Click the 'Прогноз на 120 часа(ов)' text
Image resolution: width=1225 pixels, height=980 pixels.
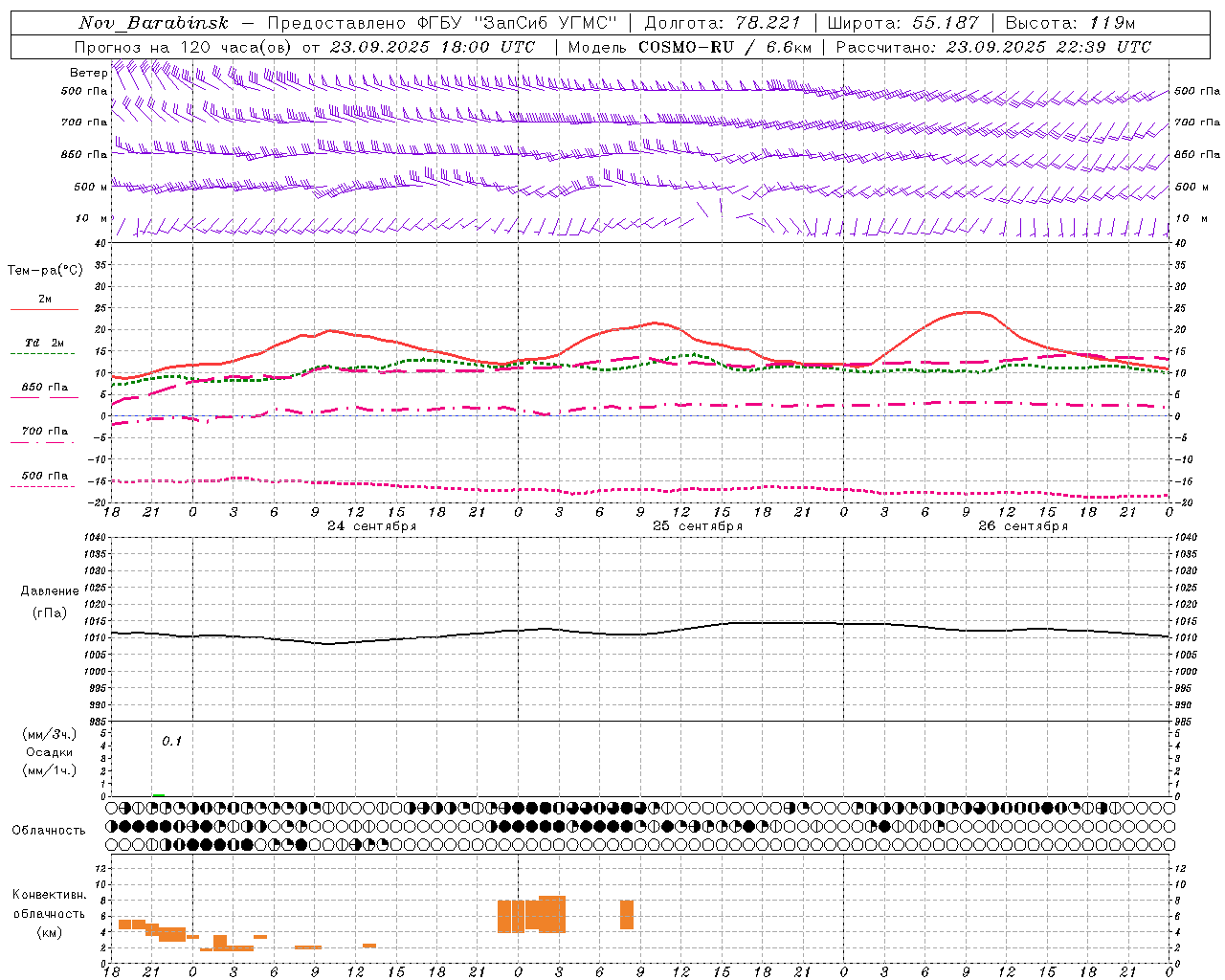tap(184, 47)
